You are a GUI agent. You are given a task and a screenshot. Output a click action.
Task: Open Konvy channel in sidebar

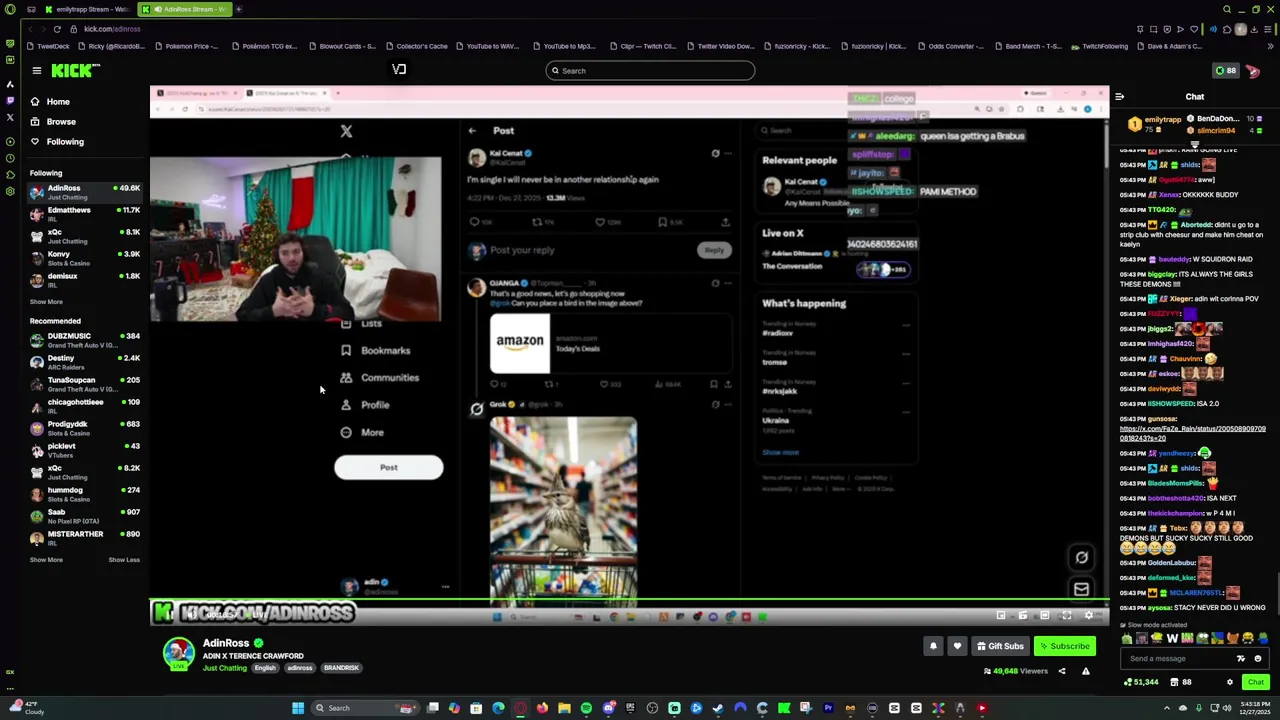click(x=85, y=258)
